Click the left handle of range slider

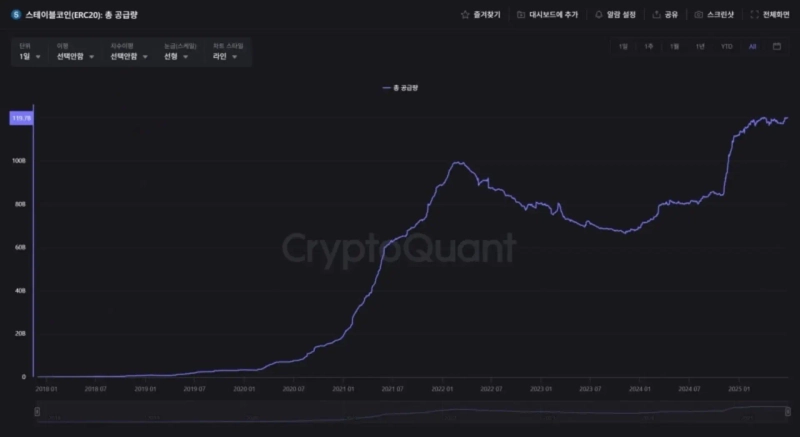pos(37,410)
